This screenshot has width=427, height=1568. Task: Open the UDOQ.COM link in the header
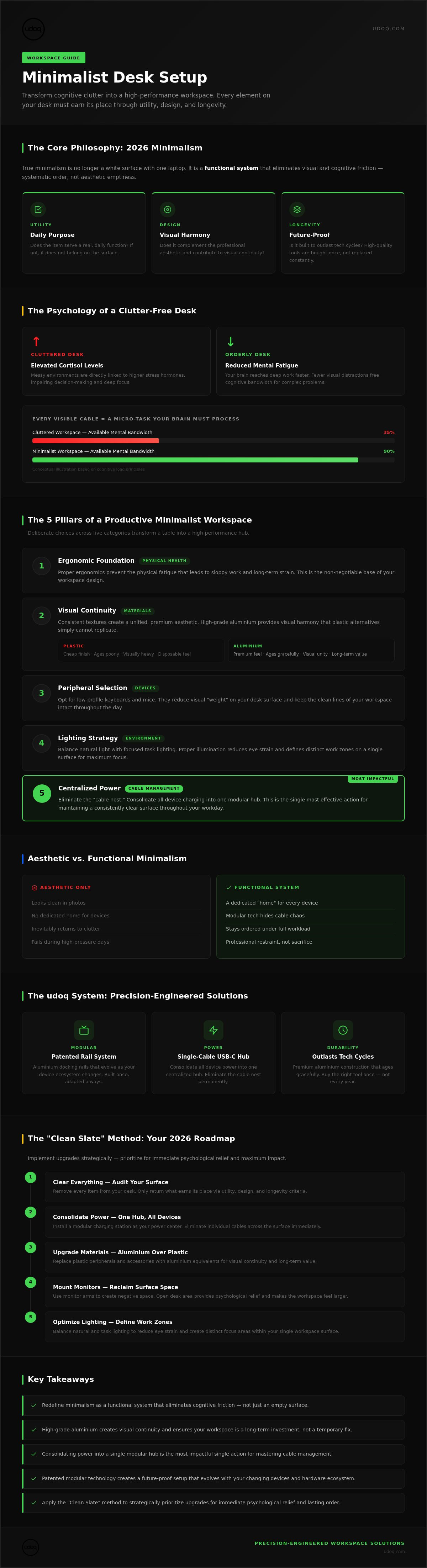pyautogui.click(x=388, y=28)
